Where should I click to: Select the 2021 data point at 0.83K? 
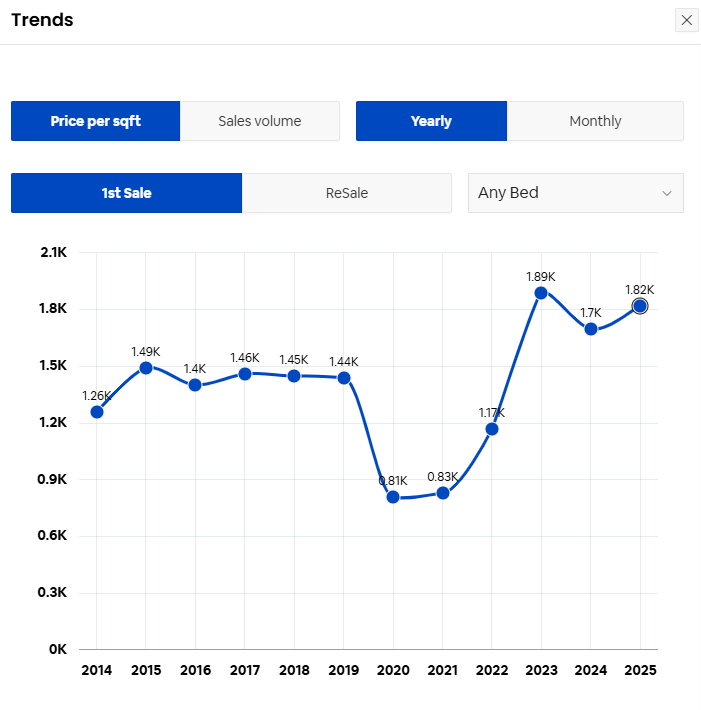(443, 493)
